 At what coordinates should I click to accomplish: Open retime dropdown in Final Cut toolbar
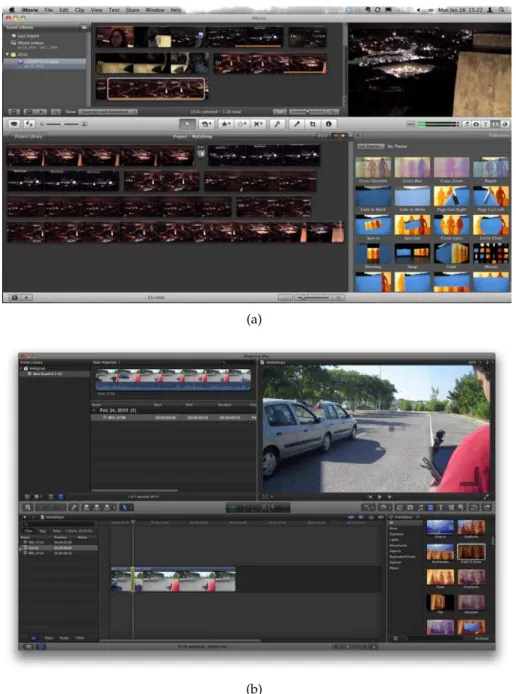pos(383,508)
